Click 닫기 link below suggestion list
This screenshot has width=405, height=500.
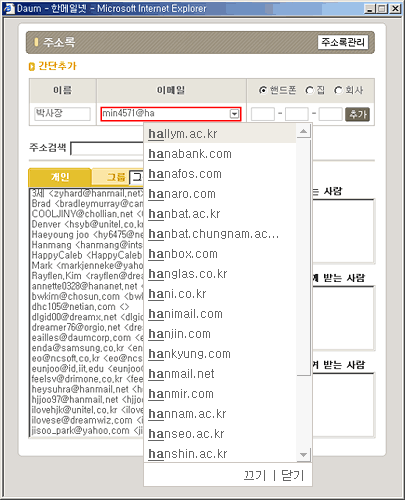(293, 475)
